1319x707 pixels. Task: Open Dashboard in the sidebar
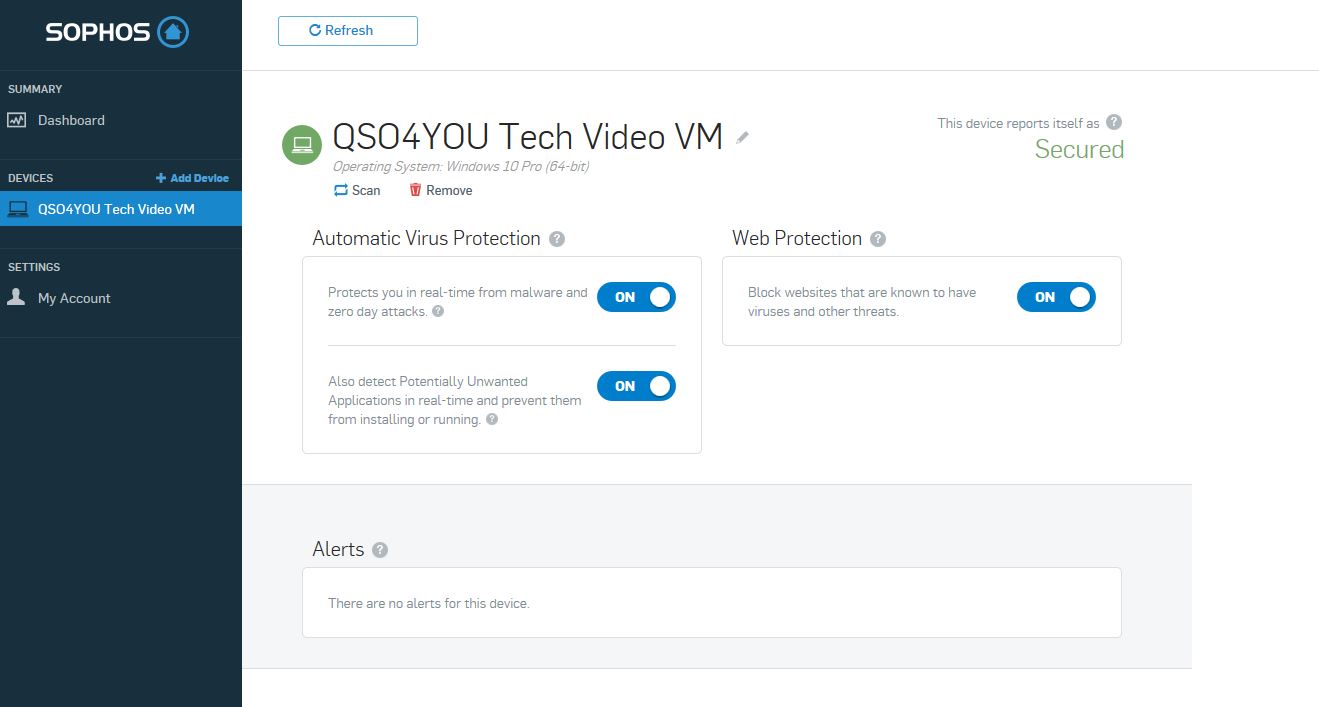click(71, 120)
